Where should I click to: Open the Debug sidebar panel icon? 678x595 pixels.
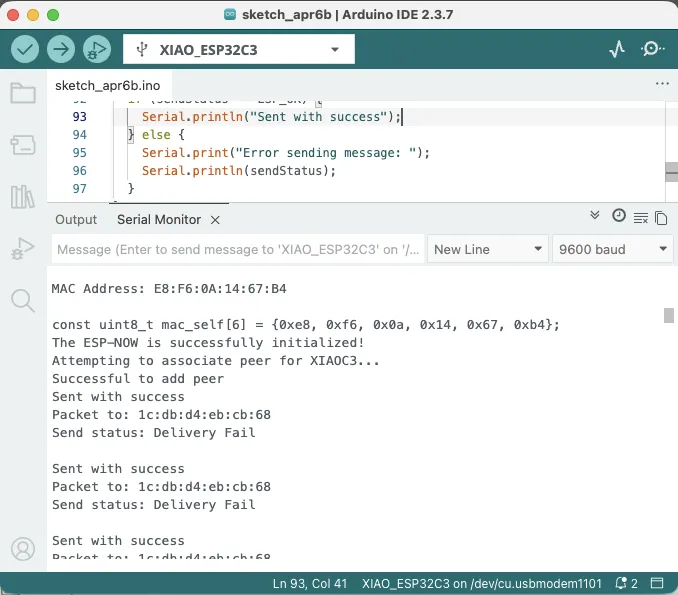click(x=22, y=249)
